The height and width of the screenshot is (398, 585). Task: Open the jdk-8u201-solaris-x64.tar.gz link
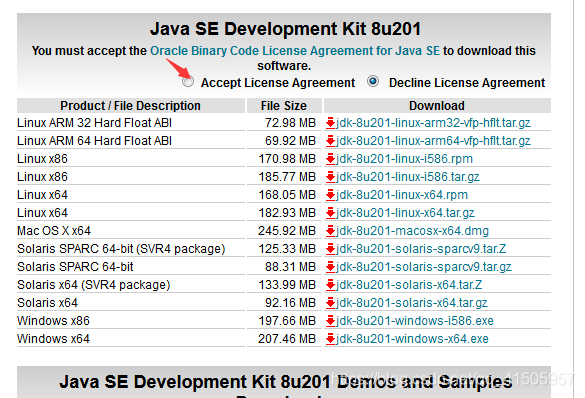pos(412,303)
